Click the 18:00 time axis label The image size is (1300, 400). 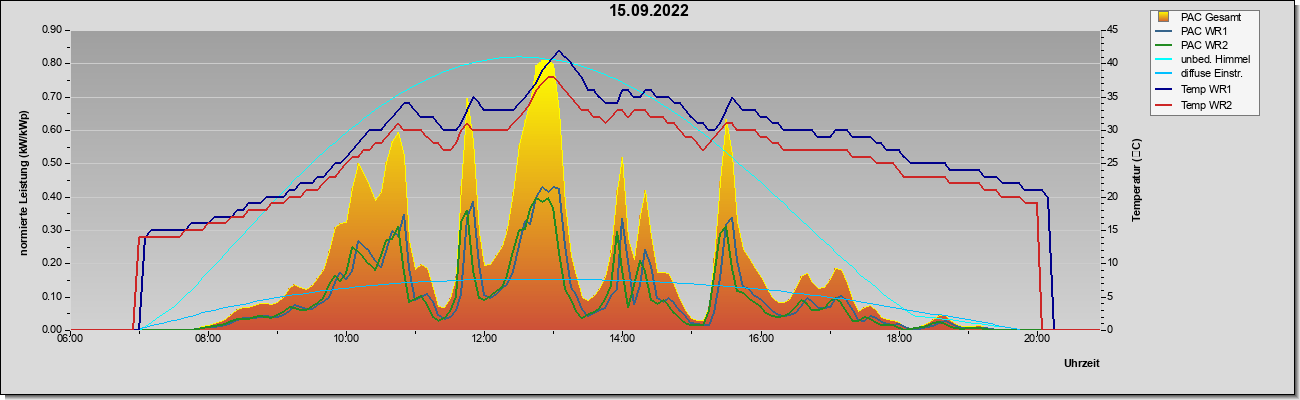tap(898, 338)
